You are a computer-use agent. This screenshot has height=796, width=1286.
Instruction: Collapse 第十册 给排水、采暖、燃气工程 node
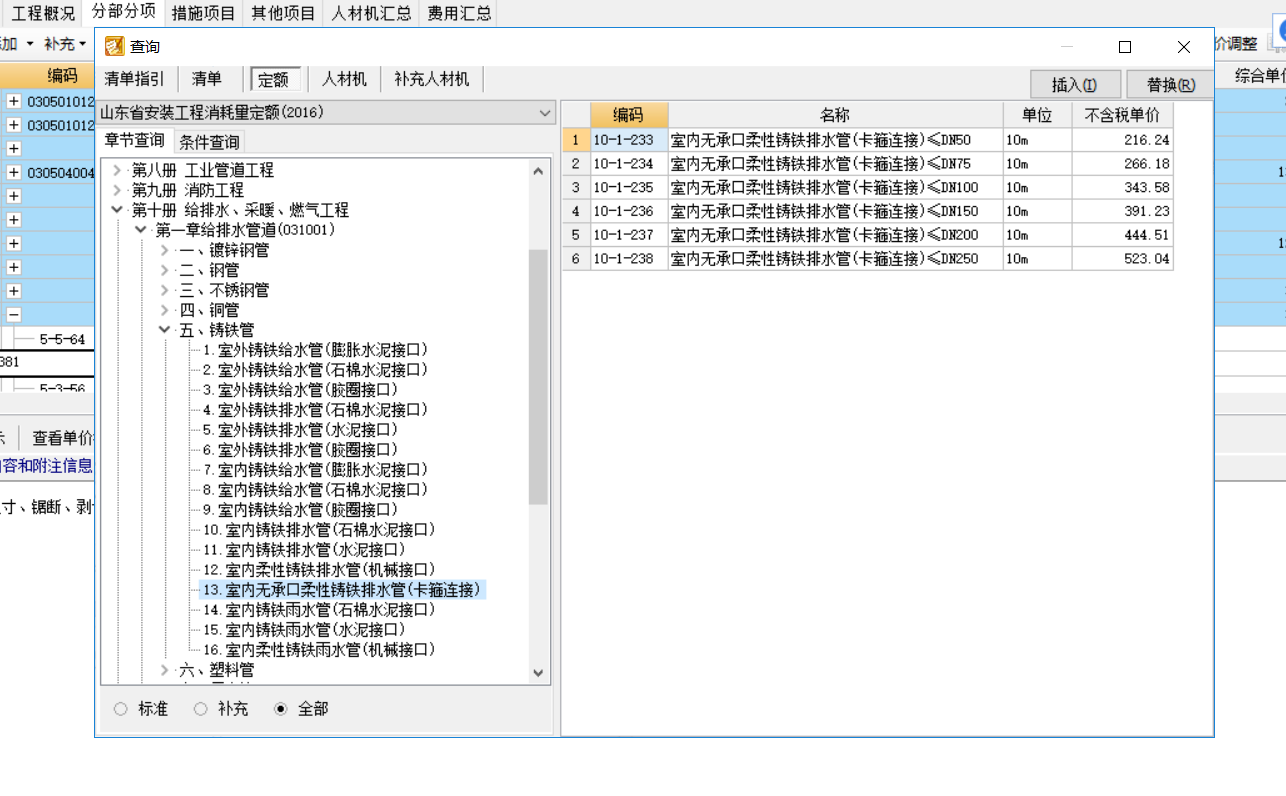point(118,210)
